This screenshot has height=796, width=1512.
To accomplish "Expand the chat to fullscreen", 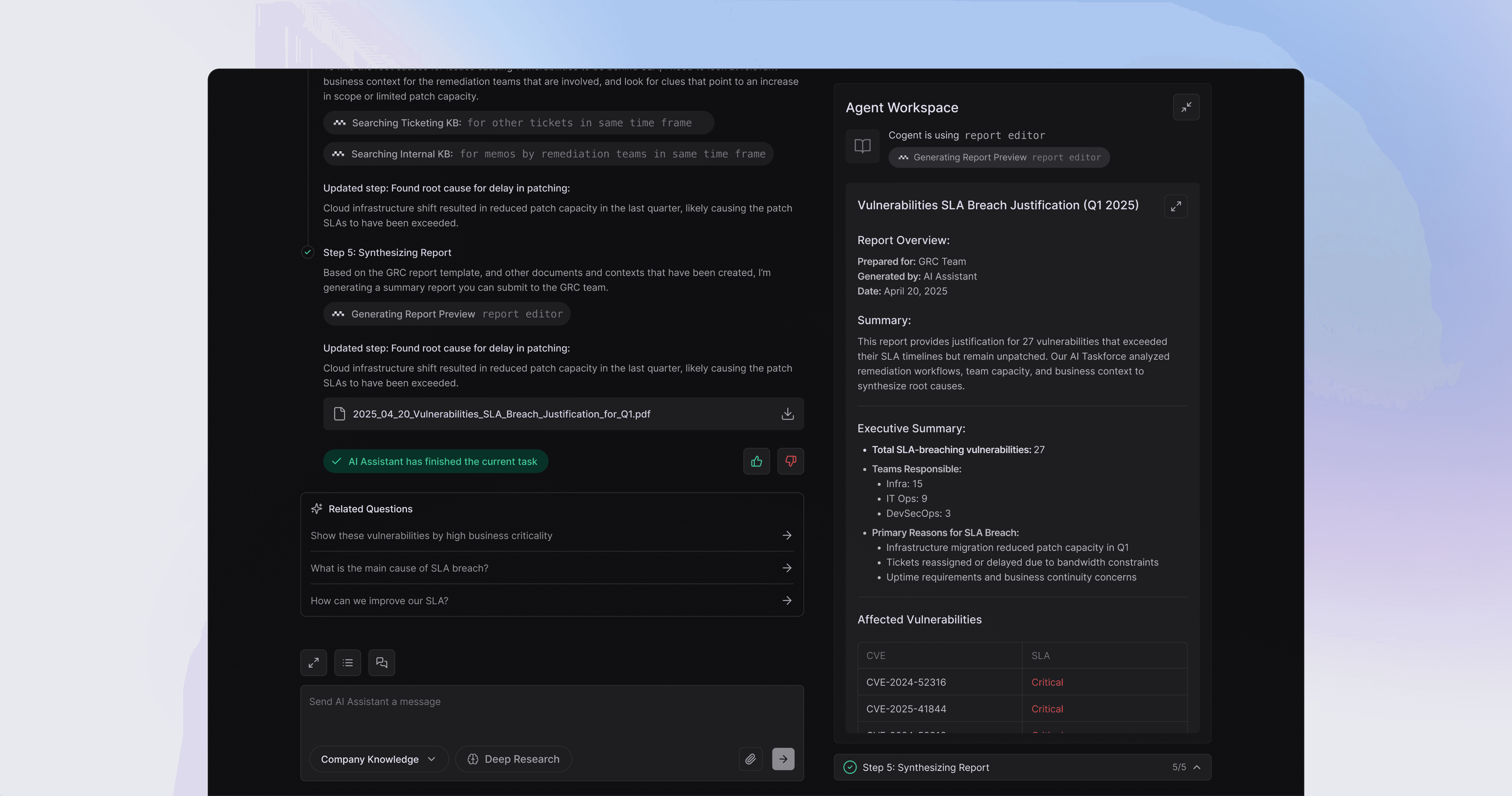I will pos(314,663).
